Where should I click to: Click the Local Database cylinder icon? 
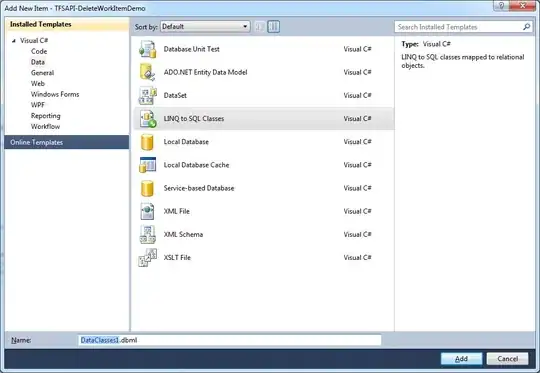tap(147, 142)
